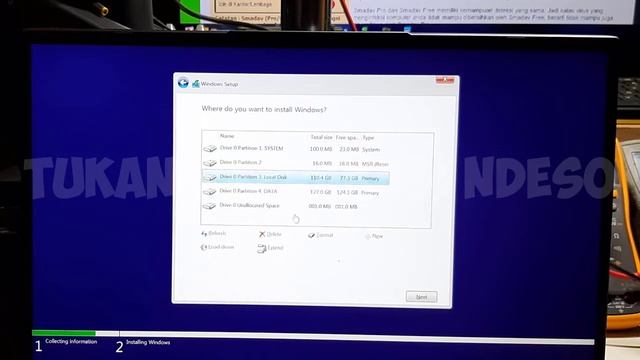Go back with the Windows Setup back arrow

pyautogui.click(x=183, y=83)
